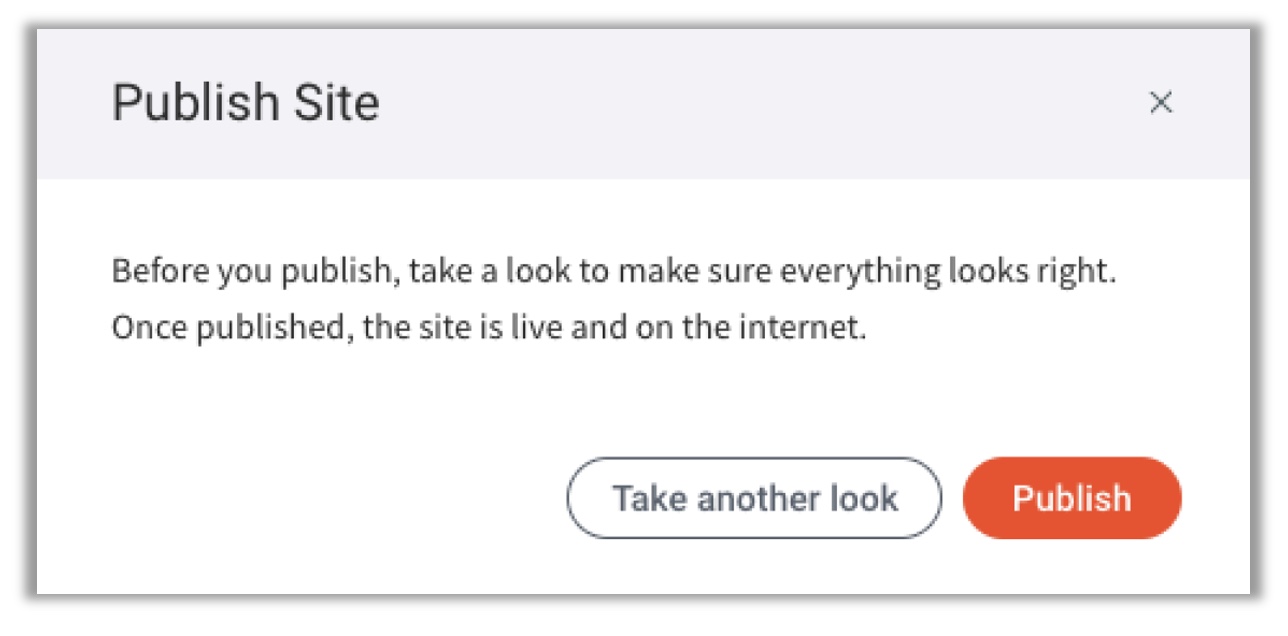Click the orange Publish button

tap(1071, 498)
